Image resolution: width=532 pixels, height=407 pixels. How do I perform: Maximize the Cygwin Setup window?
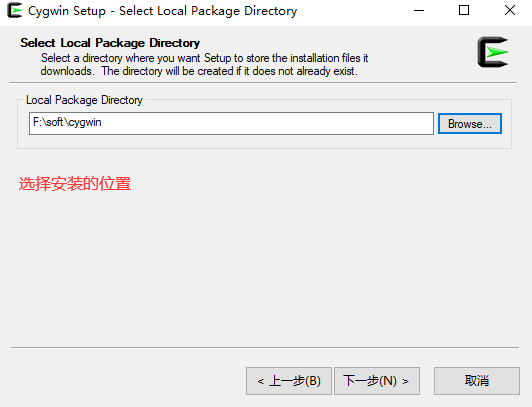464,11
